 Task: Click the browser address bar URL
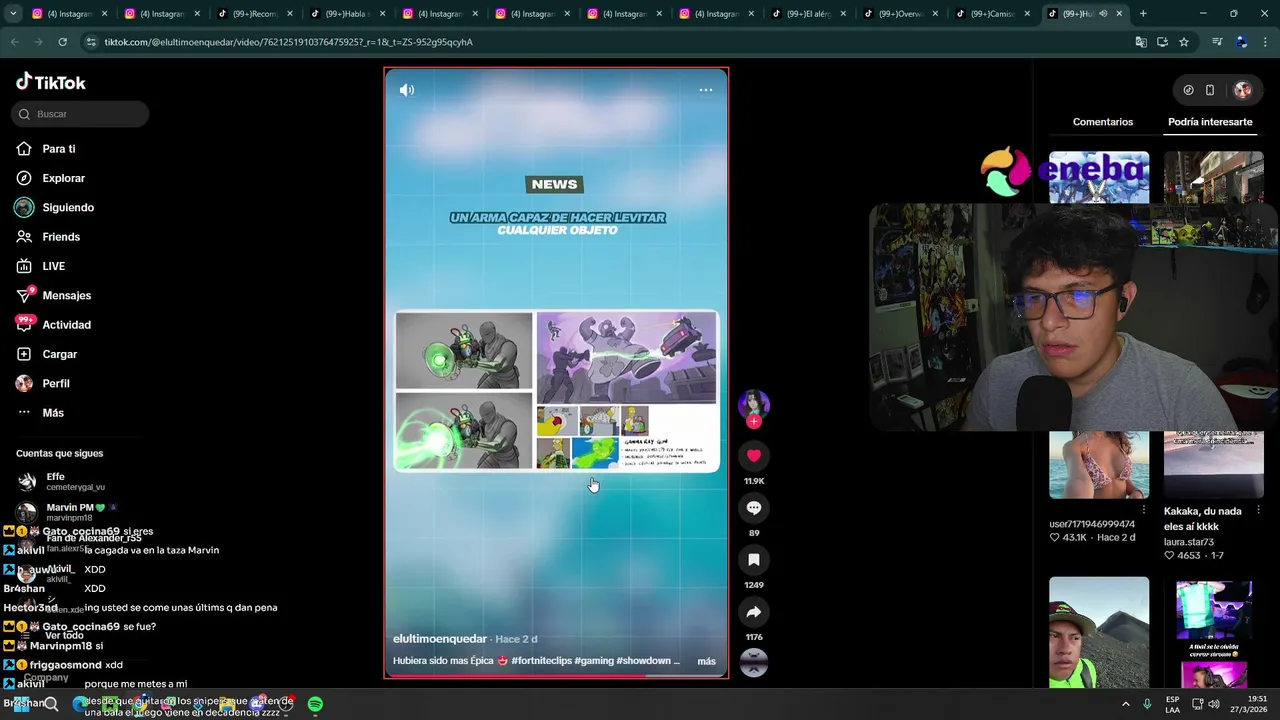tap(289, 42)
